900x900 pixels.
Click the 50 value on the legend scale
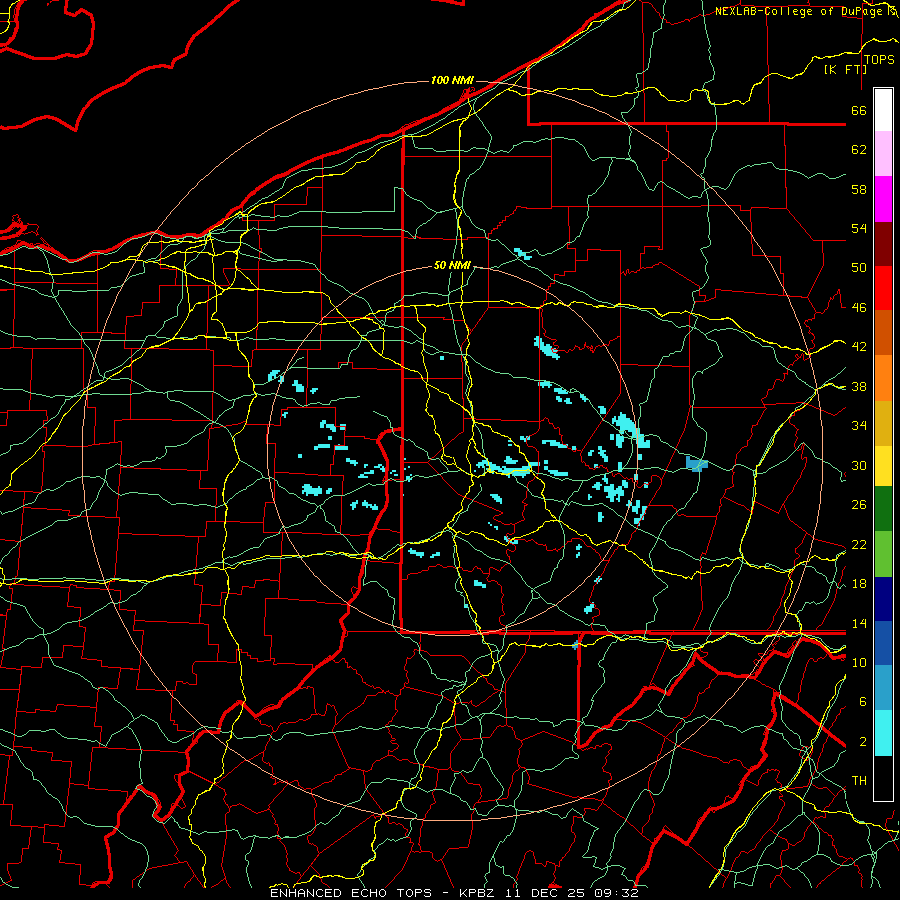click(859, 268)
